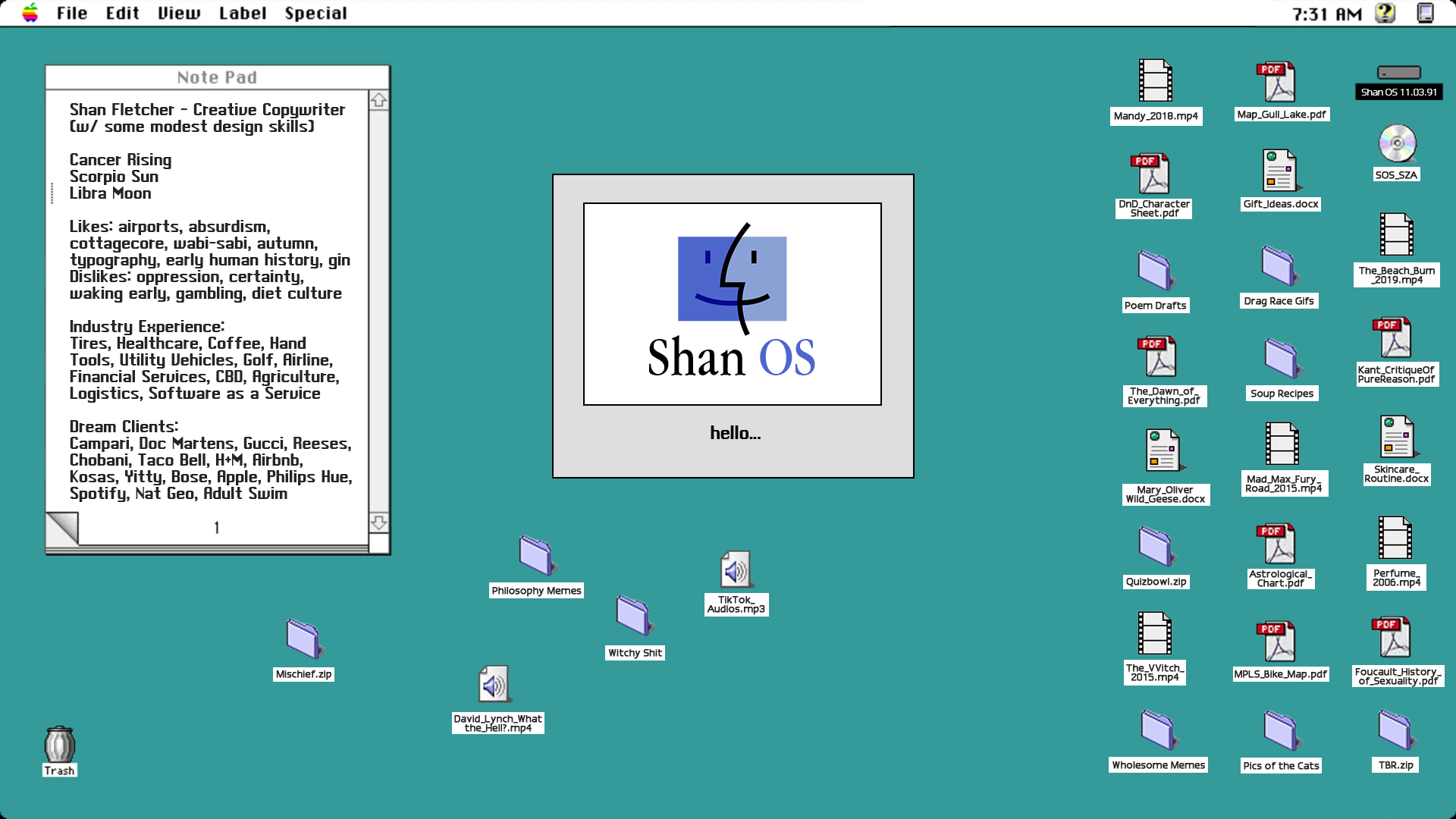Viewport: 1456px width, 819px height.
Task: Open The_Dawn_of_Everything.pdf icon
Action: point(1158,356)
